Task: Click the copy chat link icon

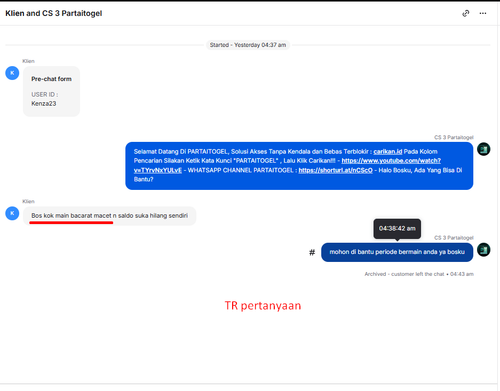Action: point(466,13)
